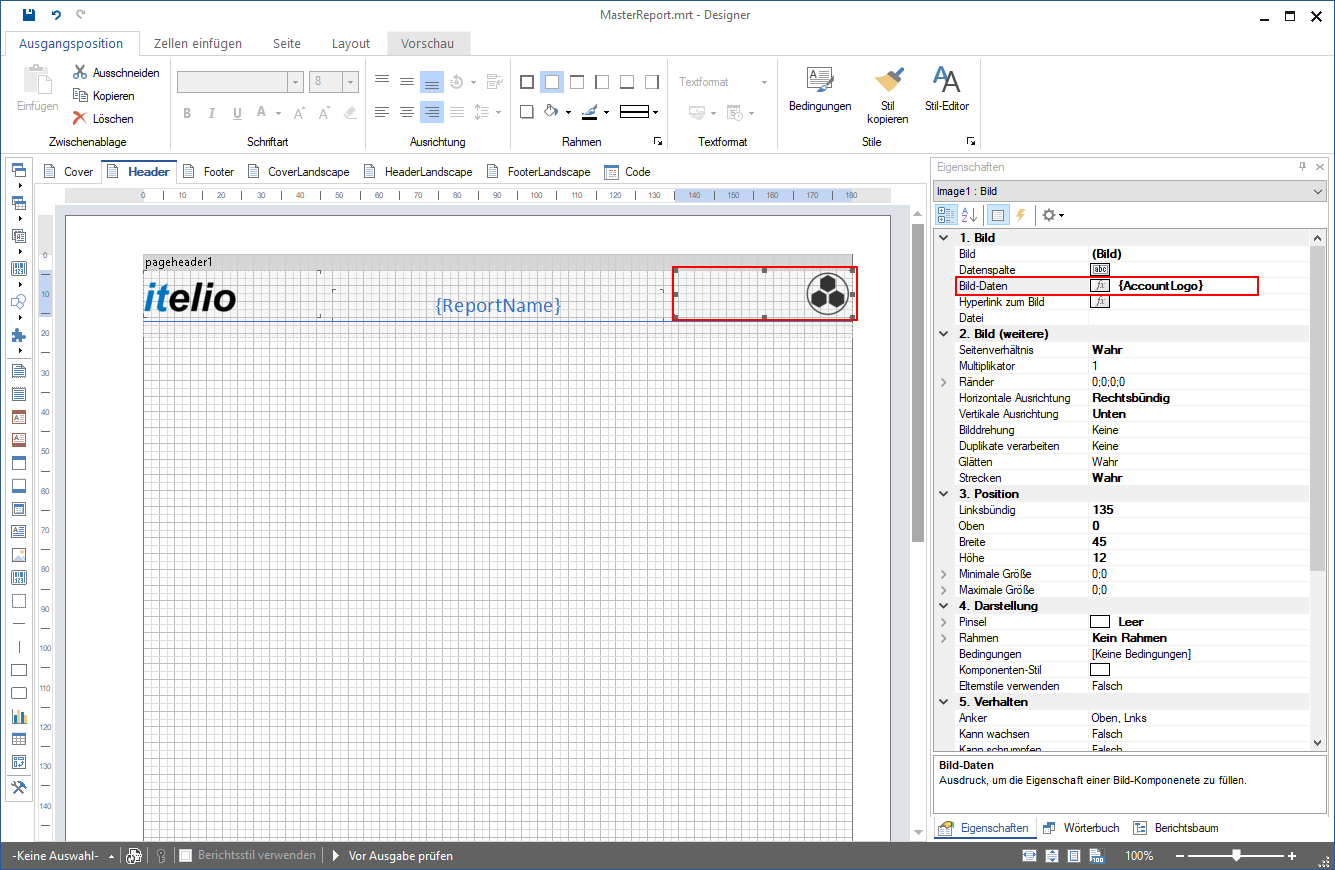
Task: Open properties panel gear settings
Action: pyautogui.click(x=1053, y=214)
